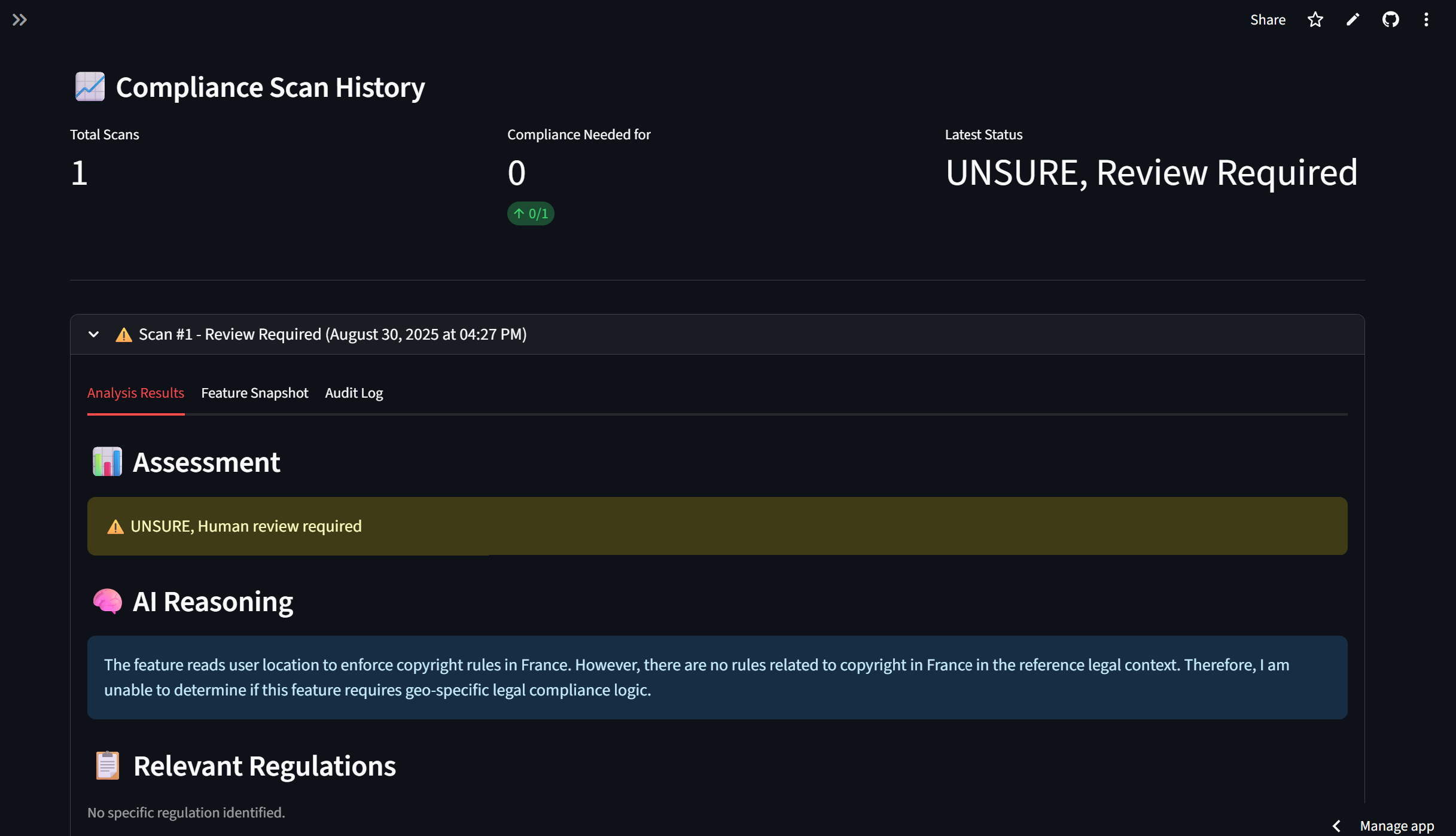This screenshot has height=836, width=1456.
Task: Switch to the Feature Snapshot tab
Action: click(x=254, y=393)
